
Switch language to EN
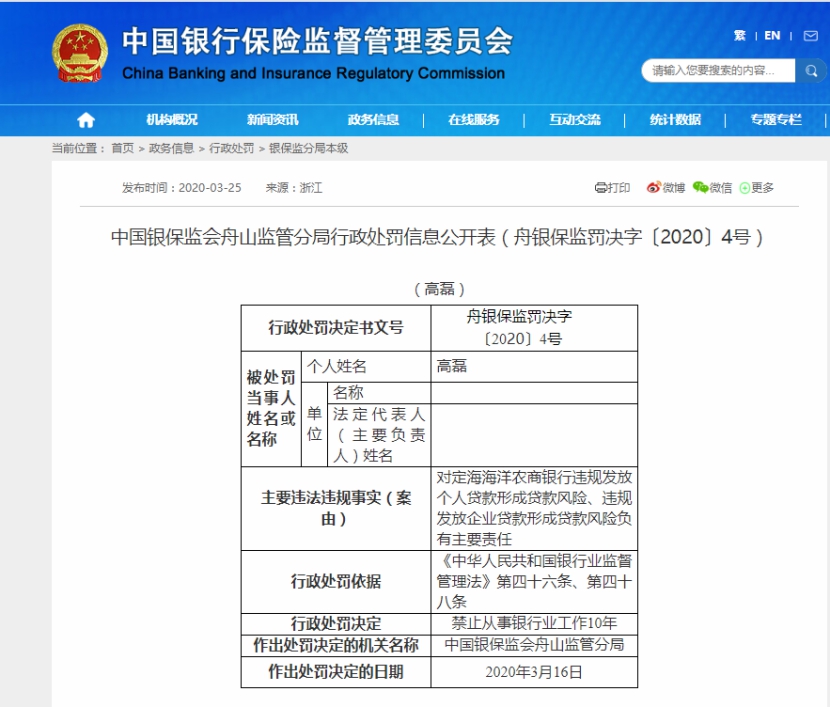(773, 36)
